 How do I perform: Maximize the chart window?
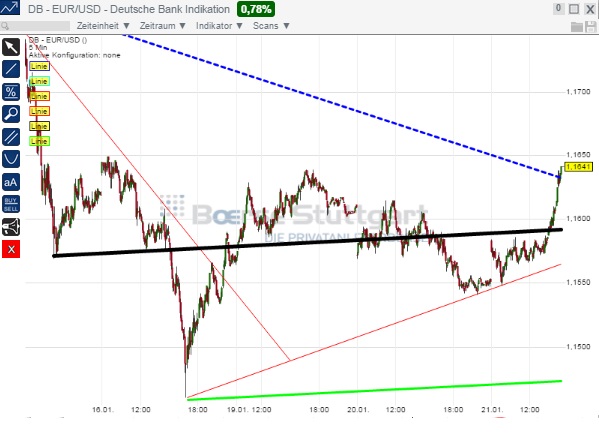[574, 9]
